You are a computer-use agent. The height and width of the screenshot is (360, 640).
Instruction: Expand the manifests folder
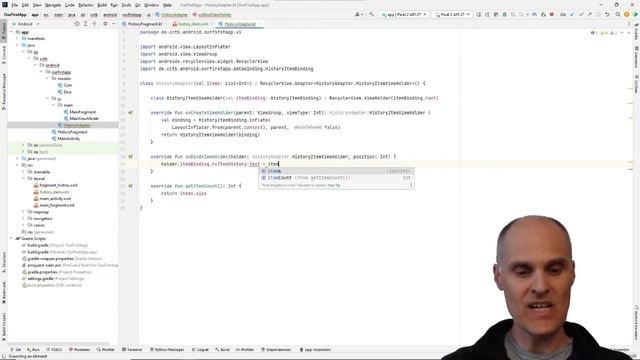click(18, 38)
